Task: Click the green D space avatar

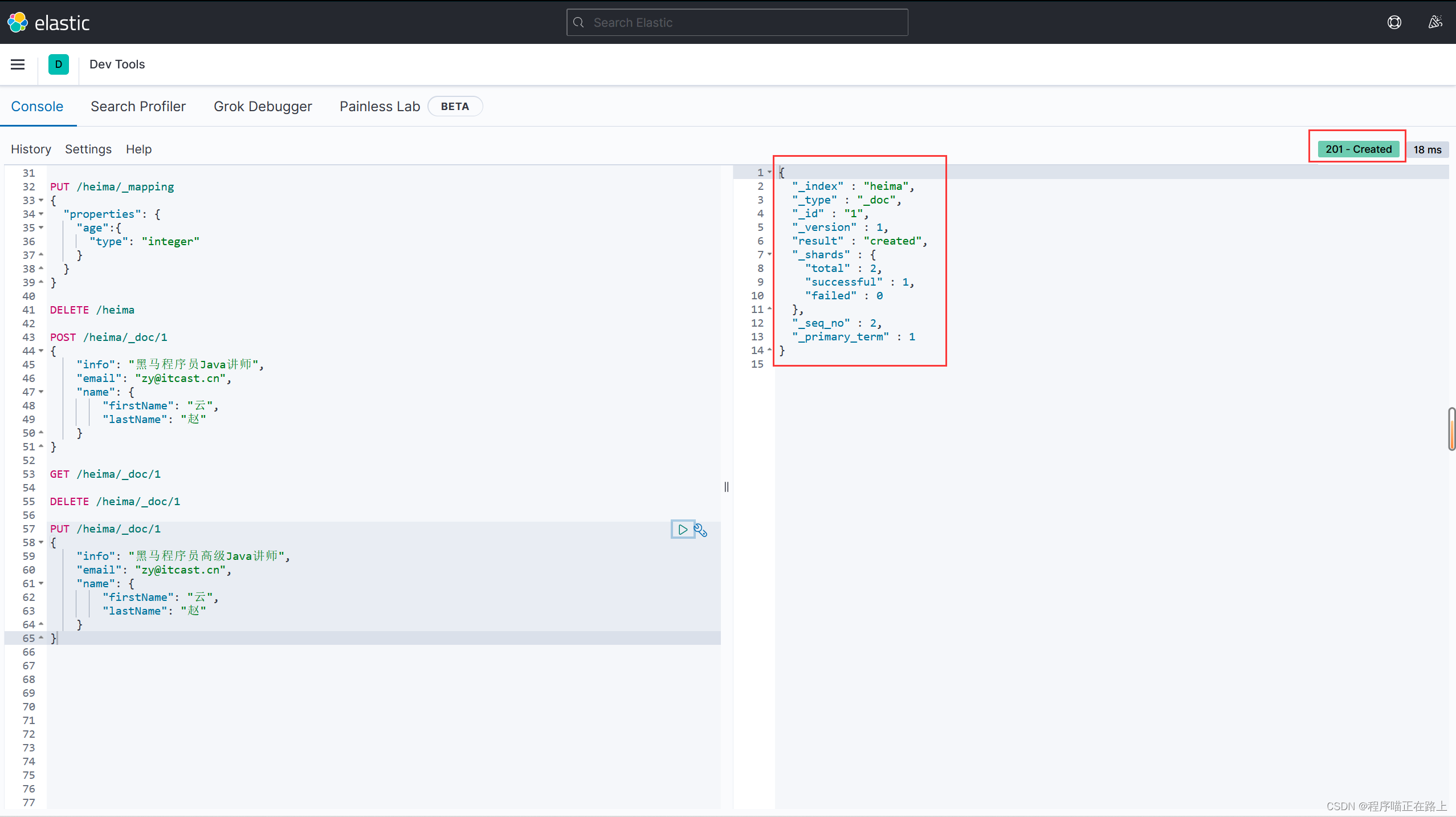Action: (x=58, y=64)
